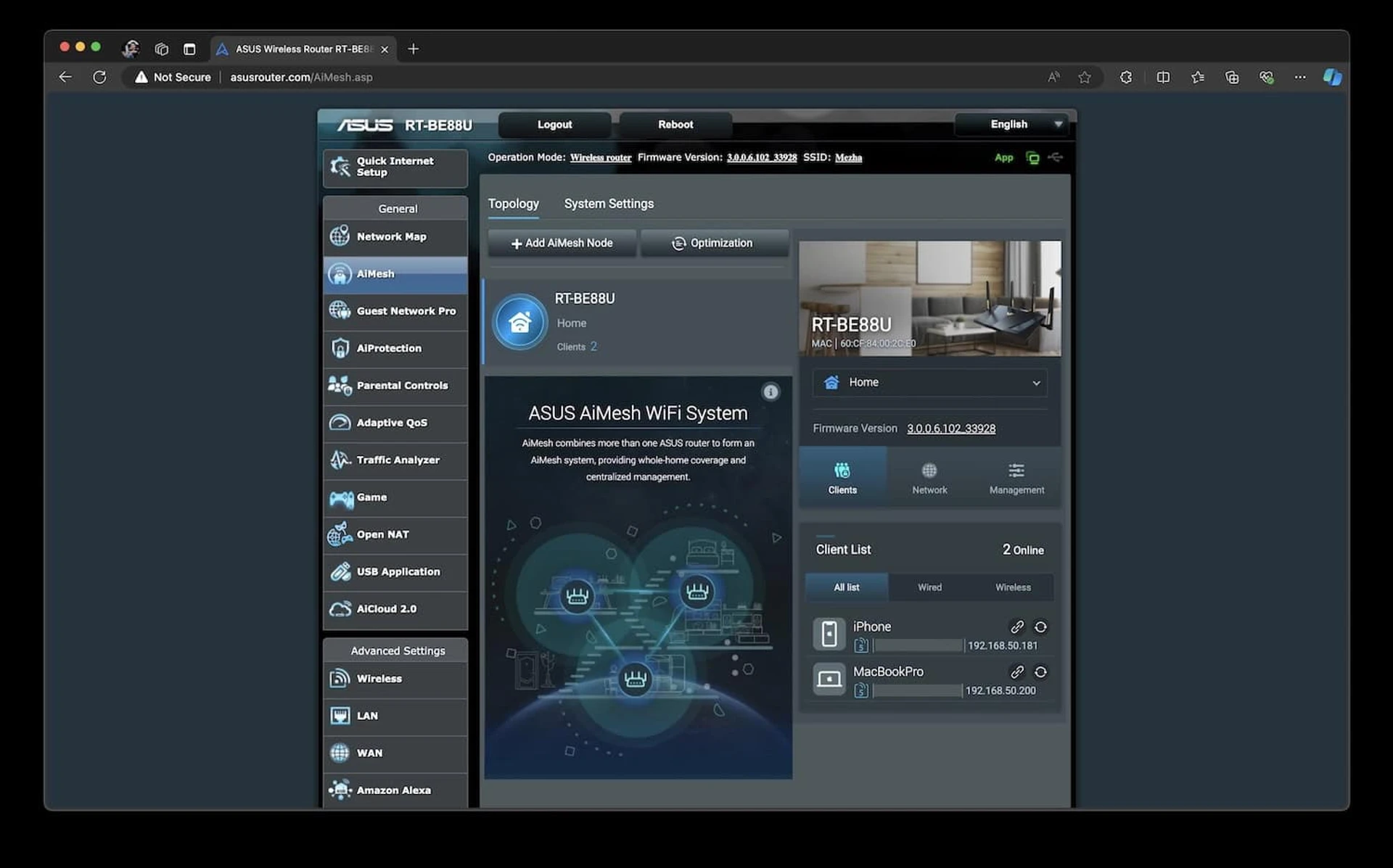Click the iPhone signal bar
The width and height of the screenshot is (1393, 868).
(919, 645)
